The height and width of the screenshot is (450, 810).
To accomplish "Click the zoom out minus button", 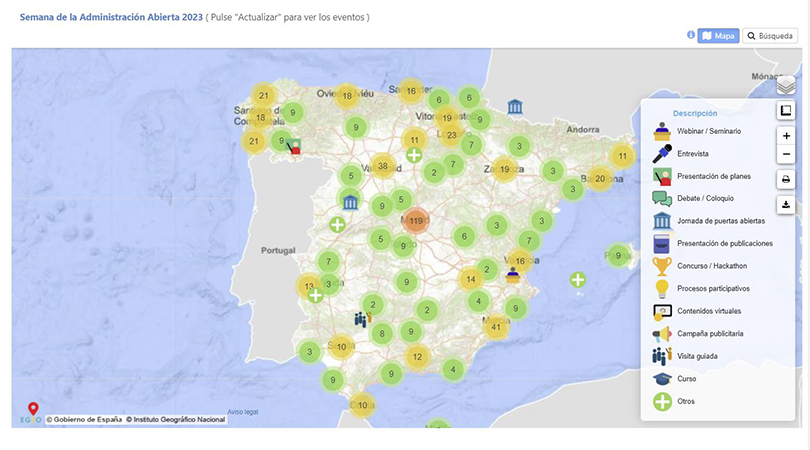I will point(786,155).
